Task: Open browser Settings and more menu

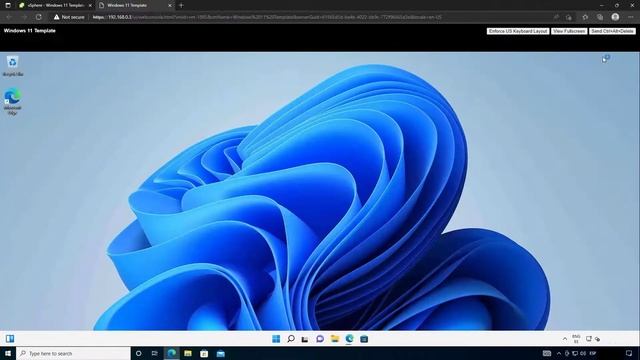Action: [630, 17]
